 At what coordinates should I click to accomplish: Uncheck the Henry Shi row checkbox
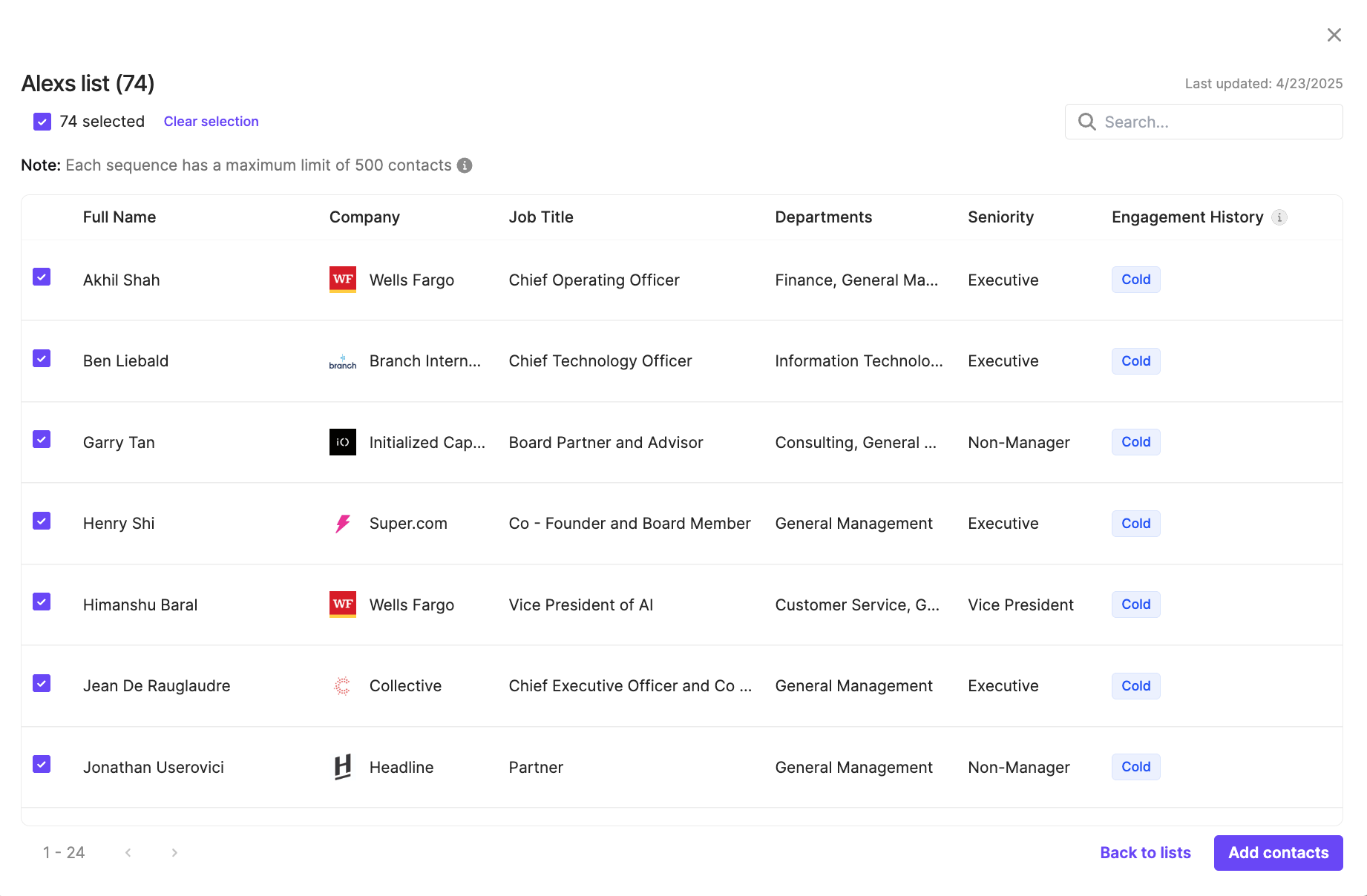click(x=42, y=521)
